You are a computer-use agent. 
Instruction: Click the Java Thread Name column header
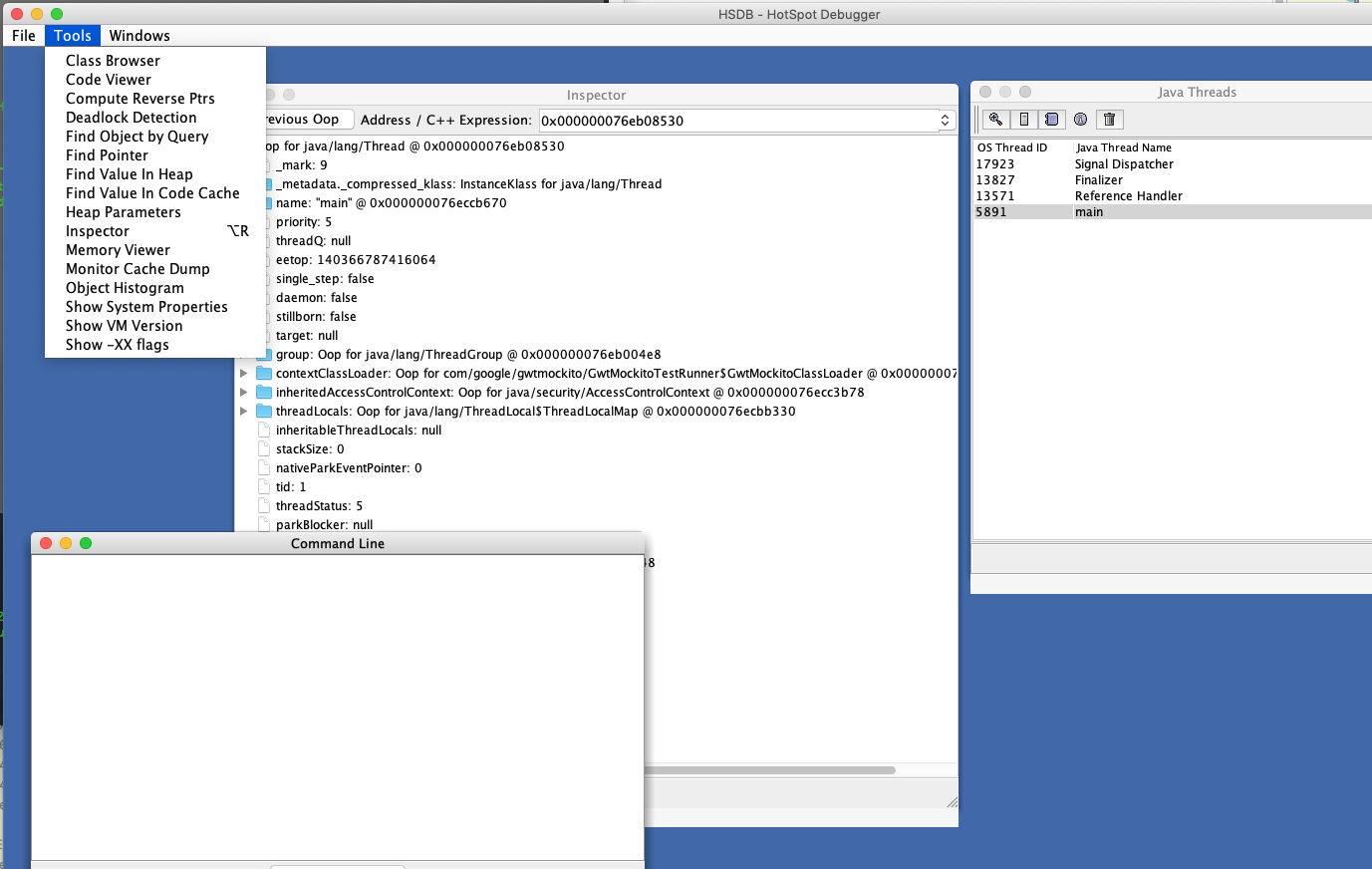coord(1123,147)
